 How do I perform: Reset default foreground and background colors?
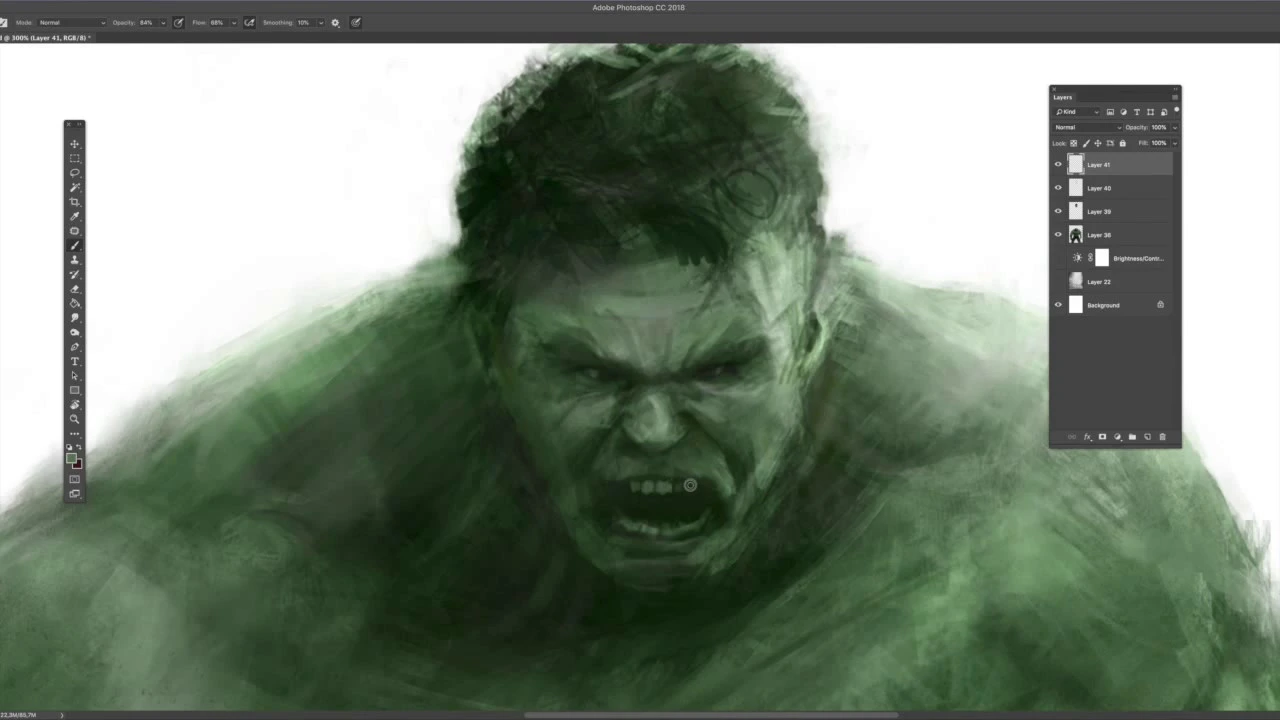click(x=69, y=447)
